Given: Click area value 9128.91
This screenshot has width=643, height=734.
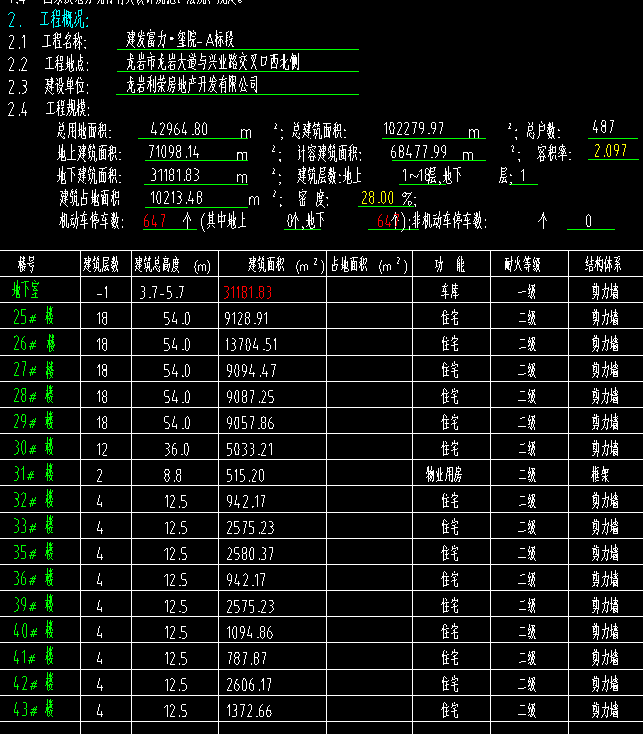Looking at the screenshot, I should 246,319.
